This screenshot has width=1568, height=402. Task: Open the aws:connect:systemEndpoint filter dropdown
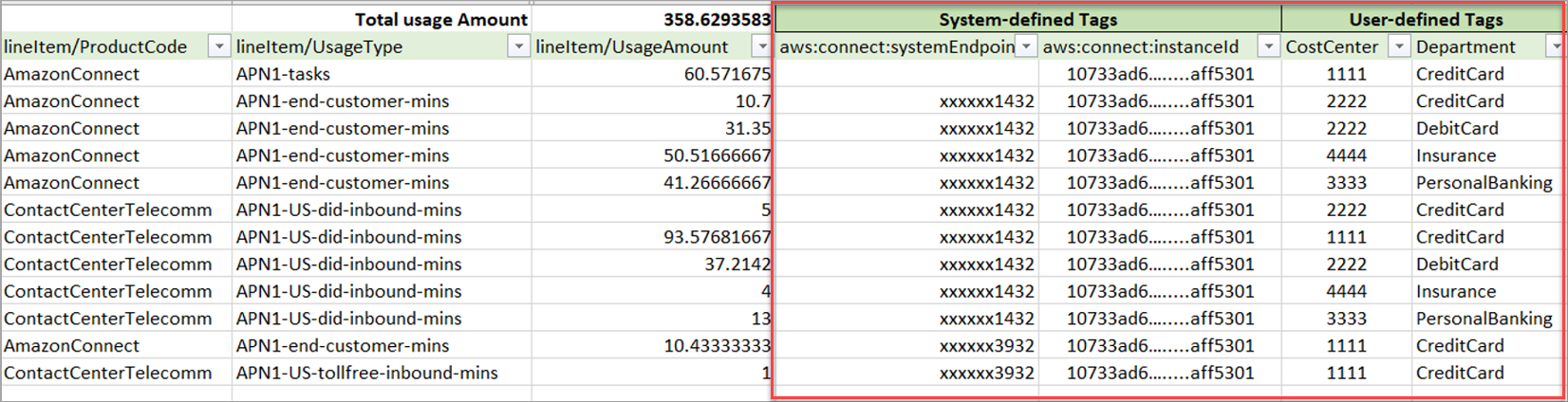click(1026, 46)
